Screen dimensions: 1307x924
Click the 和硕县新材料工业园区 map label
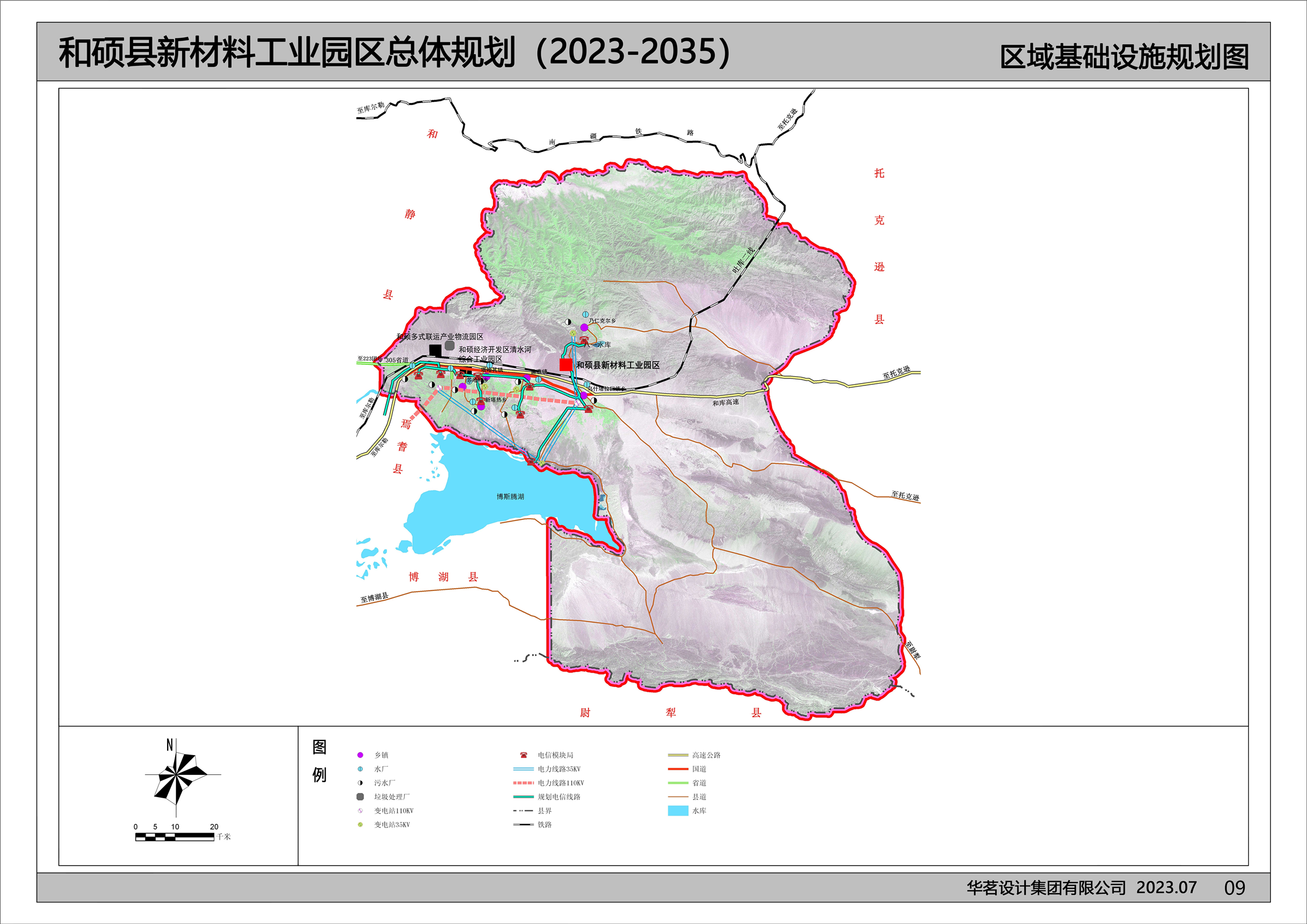click(x=618, y=365)
